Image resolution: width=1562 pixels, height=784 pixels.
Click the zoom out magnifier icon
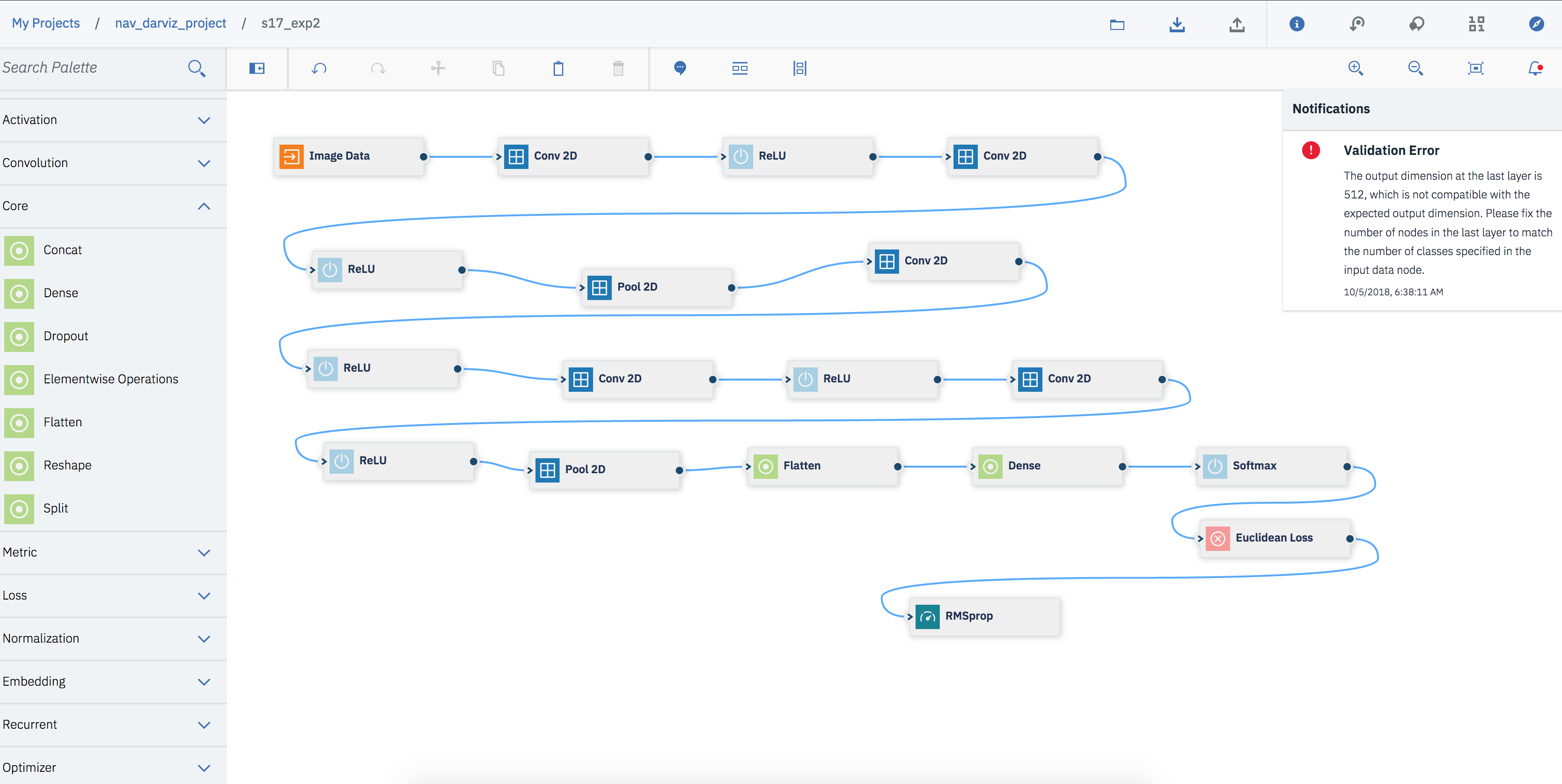coord(1416,68)
